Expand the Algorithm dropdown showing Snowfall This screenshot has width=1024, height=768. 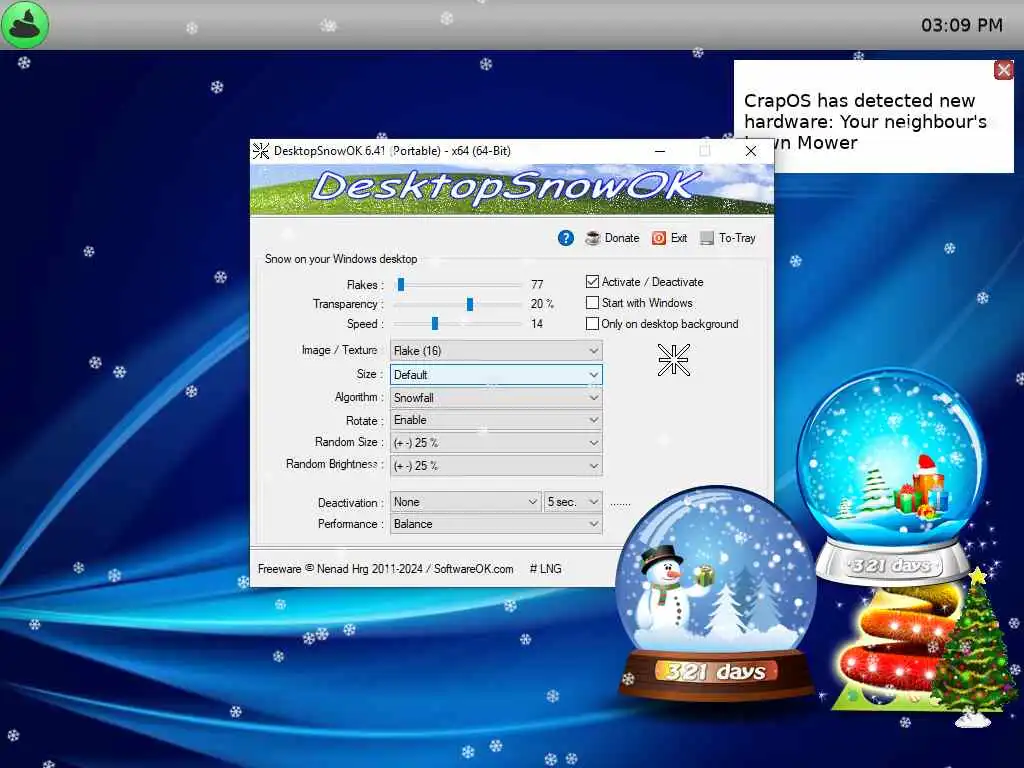(x=496, y=397)
